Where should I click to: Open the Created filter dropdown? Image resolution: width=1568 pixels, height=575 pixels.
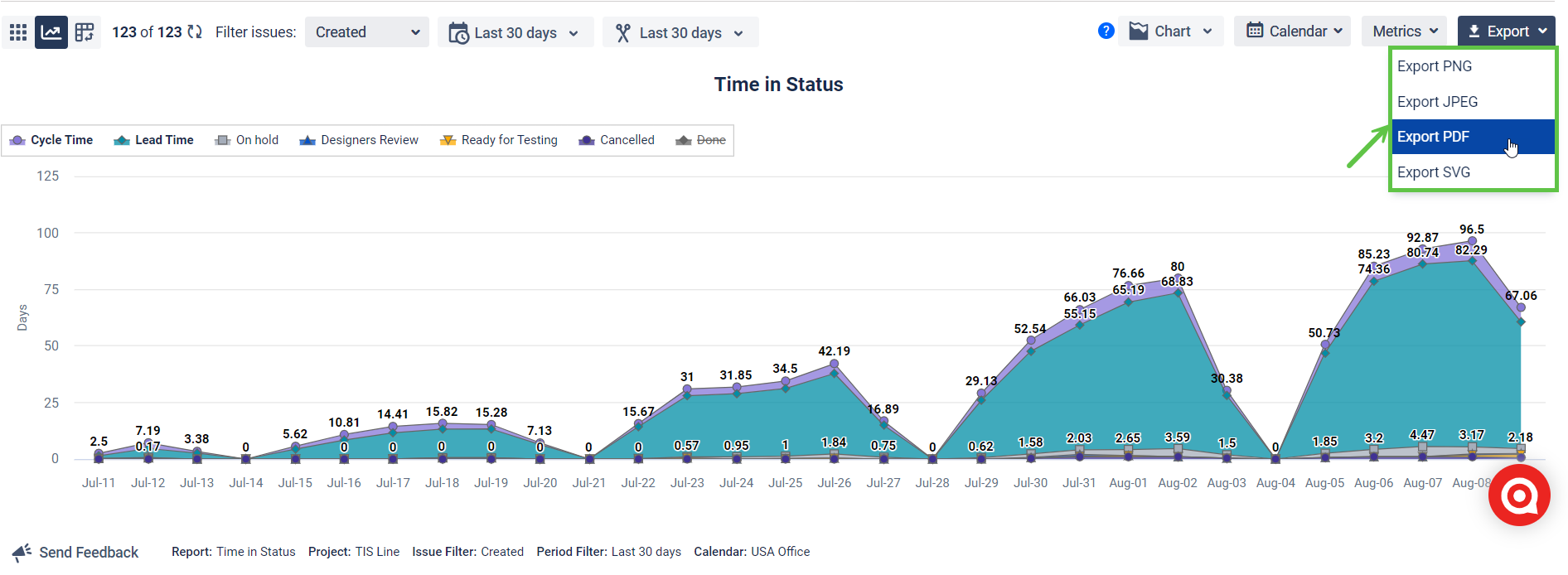366,31
